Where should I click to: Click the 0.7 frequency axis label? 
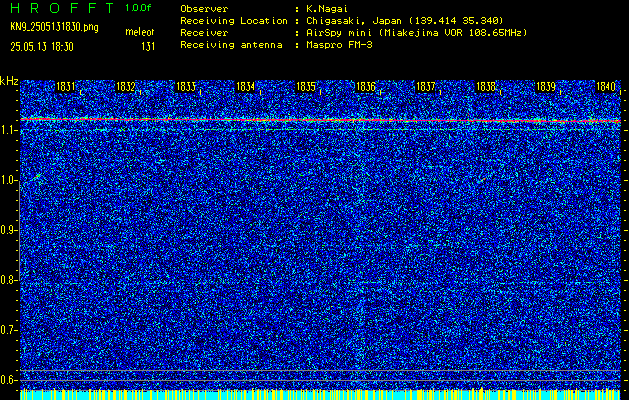[x=8, y=330]
